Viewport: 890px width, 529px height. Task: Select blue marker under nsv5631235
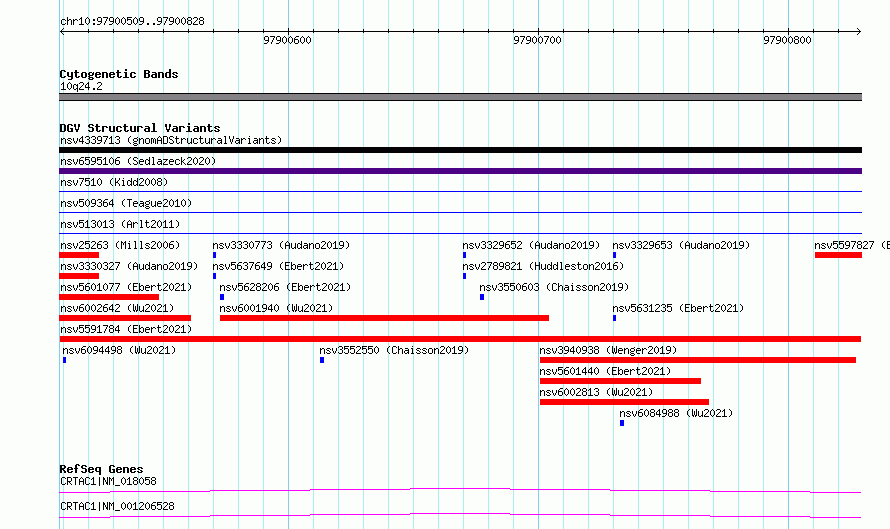pos(614,318)
